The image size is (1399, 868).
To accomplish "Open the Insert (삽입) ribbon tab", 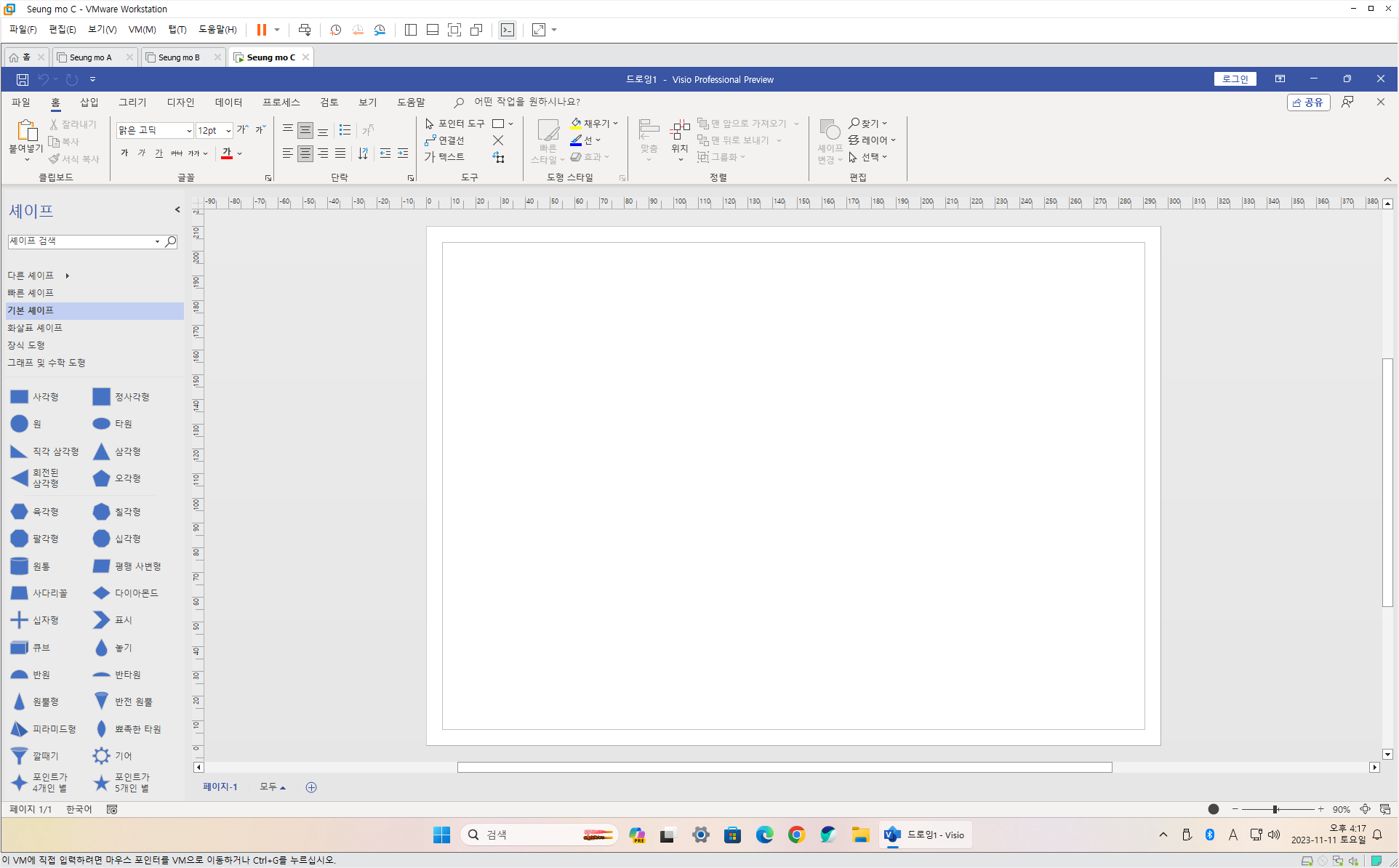I will 89,103.
